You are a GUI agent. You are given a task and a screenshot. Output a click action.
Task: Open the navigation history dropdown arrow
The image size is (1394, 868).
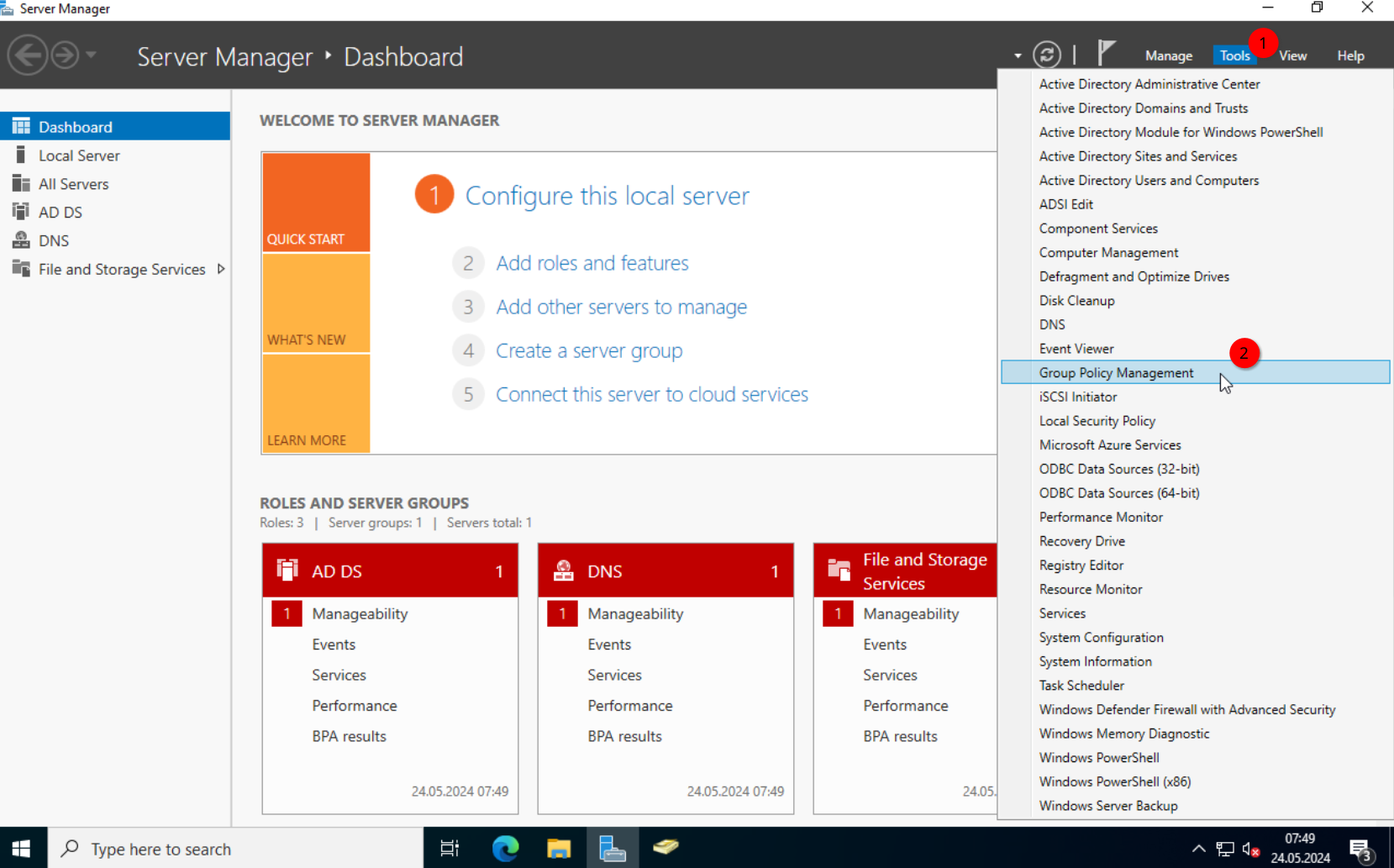[91, 55]
